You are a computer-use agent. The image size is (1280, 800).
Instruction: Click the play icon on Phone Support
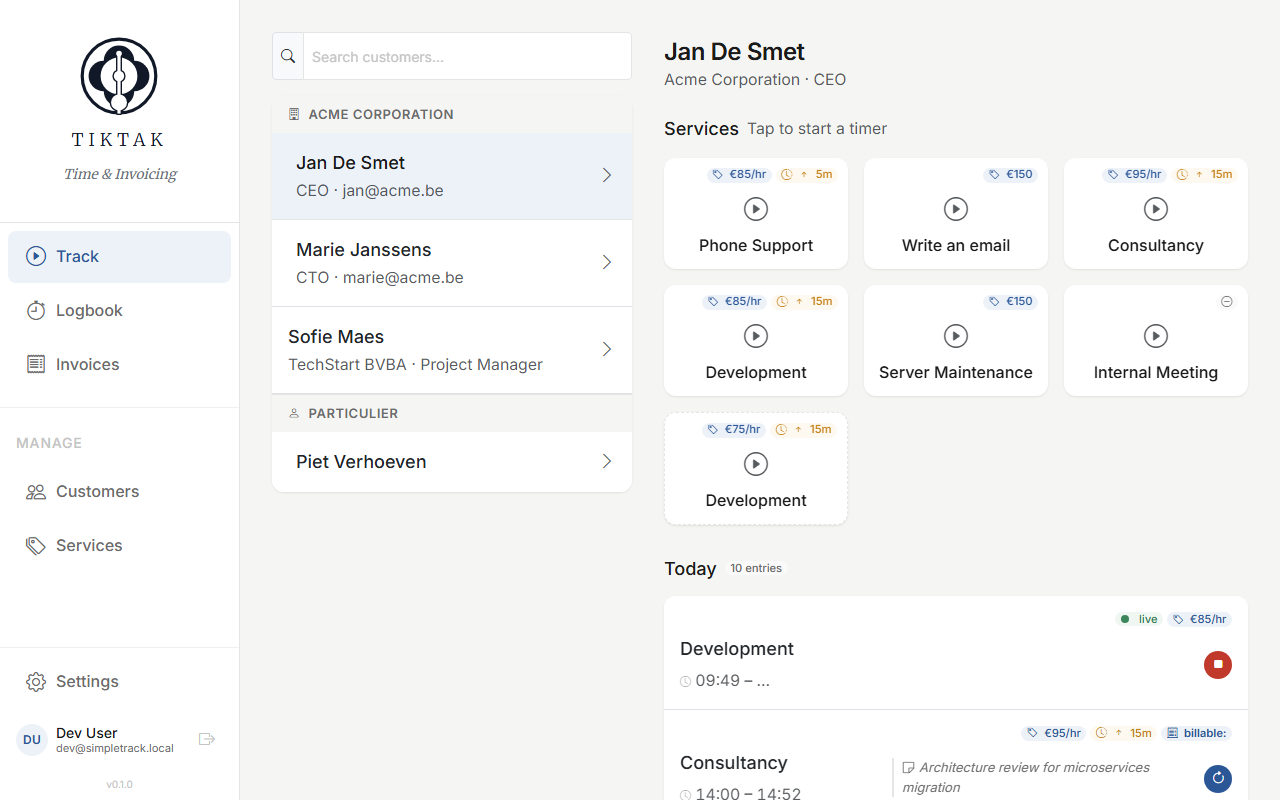(755, 209)
